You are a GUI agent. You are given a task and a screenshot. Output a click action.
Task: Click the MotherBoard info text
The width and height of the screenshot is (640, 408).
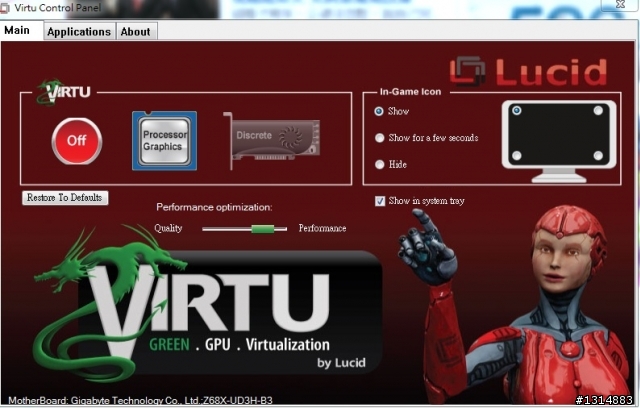click(x=140, y=400)
